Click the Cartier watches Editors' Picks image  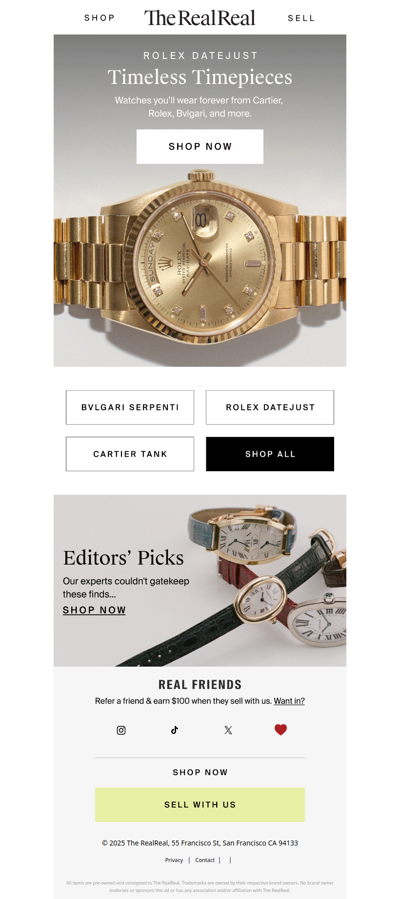(x=200, y=580)
